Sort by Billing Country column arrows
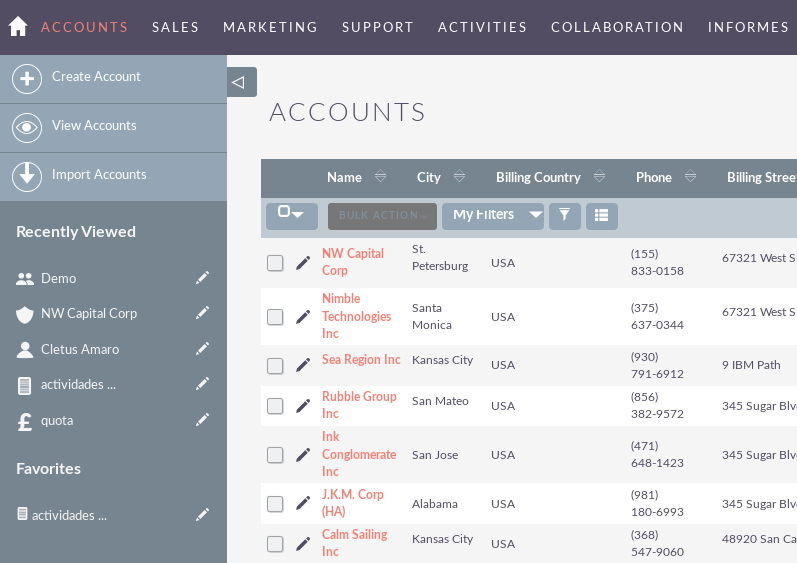797x563 pixels. [599, 176]
